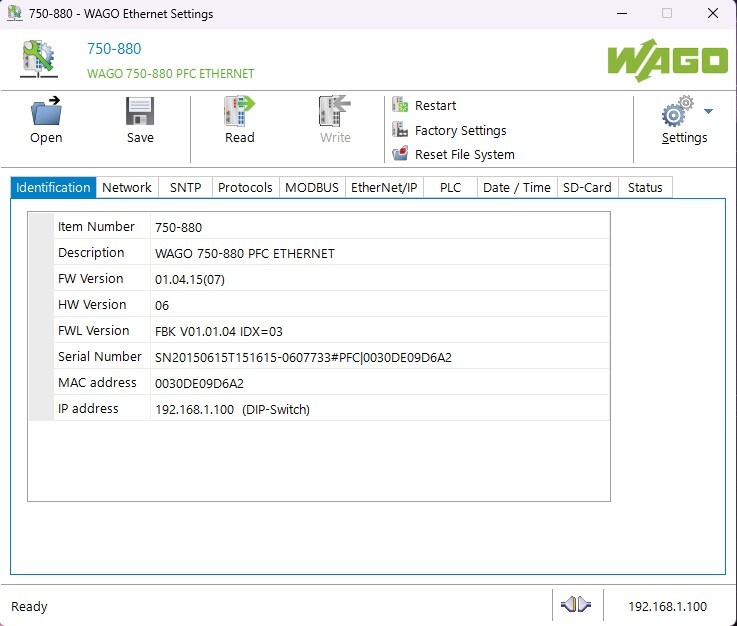Go to the MODBUS tab
The width and height of the screenshot is (737, 626).
312,188
